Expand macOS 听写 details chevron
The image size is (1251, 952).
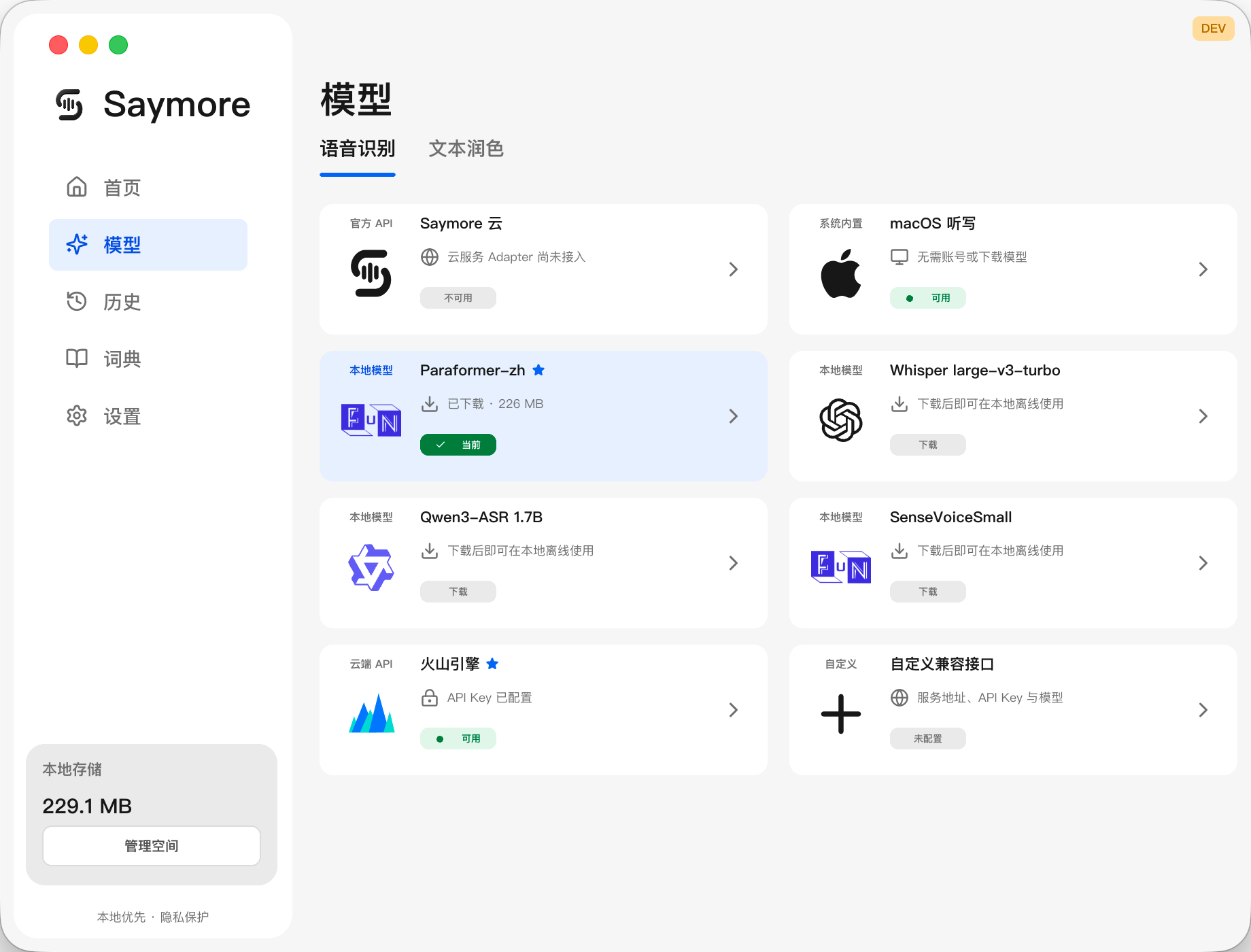tap(1203, 269)
